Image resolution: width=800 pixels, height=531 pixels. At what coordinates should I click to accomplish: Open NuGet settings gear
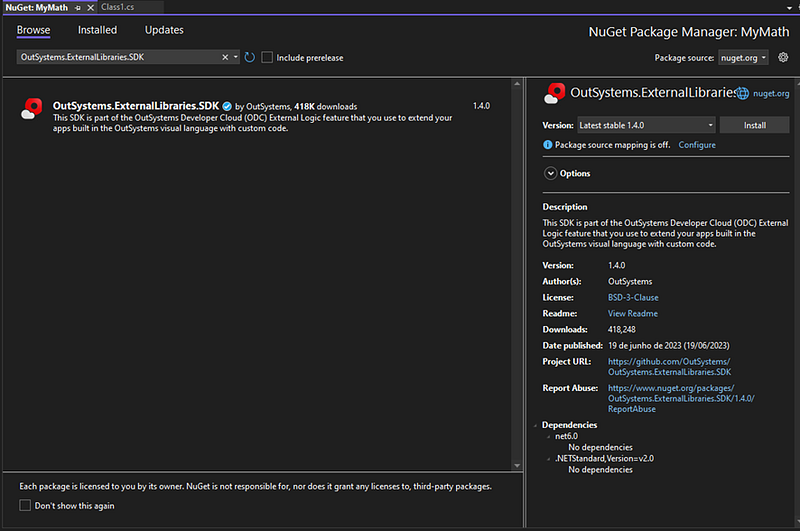pyautogui.click(x=783, y=57)
